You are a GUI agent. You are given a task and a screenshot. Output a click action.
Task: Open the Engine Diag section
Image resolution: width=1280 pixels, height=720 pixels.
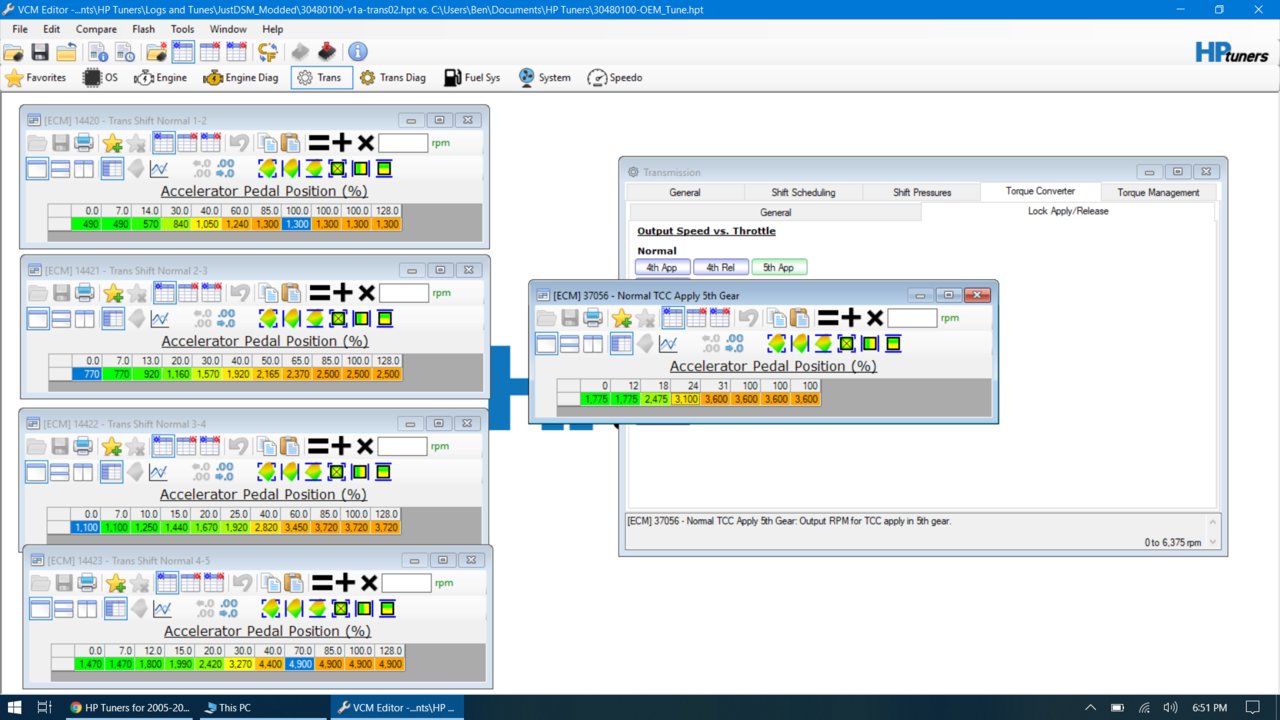[240, 77]
